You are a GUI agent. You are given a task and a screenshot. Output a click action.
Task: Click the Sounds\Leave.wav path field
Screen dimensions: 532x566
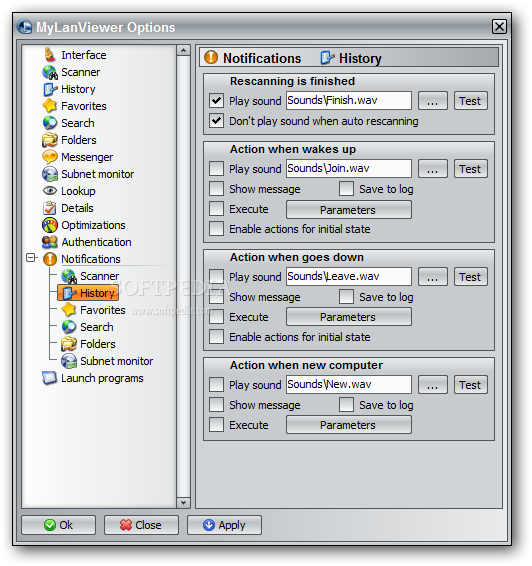tap(349, 276)
